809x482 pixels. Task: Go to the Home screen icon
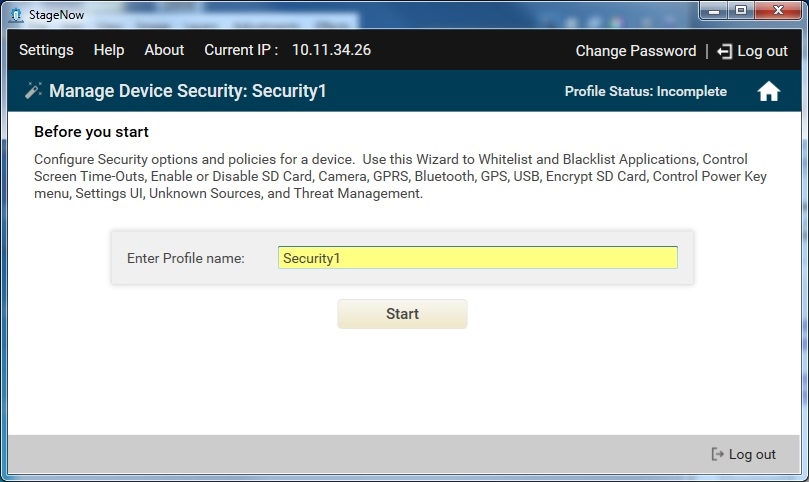pos(768,92)
